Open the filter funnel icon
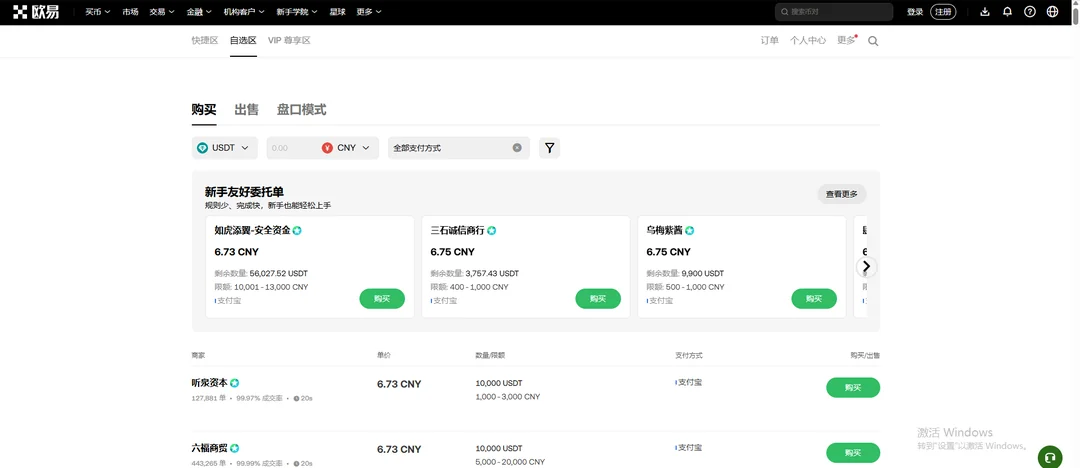The height and width of the screenshot is (468, 1080). point(549,147)
